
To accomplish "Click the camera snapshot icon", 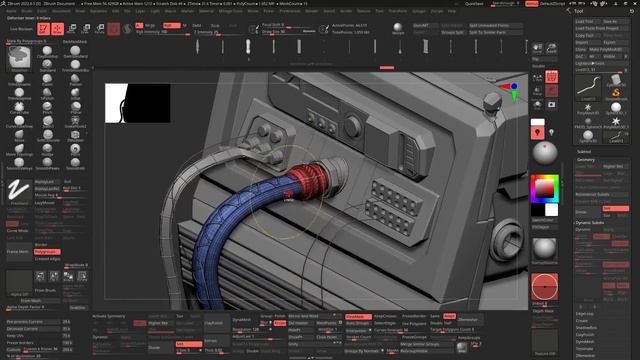I will (x=551, y=104).
